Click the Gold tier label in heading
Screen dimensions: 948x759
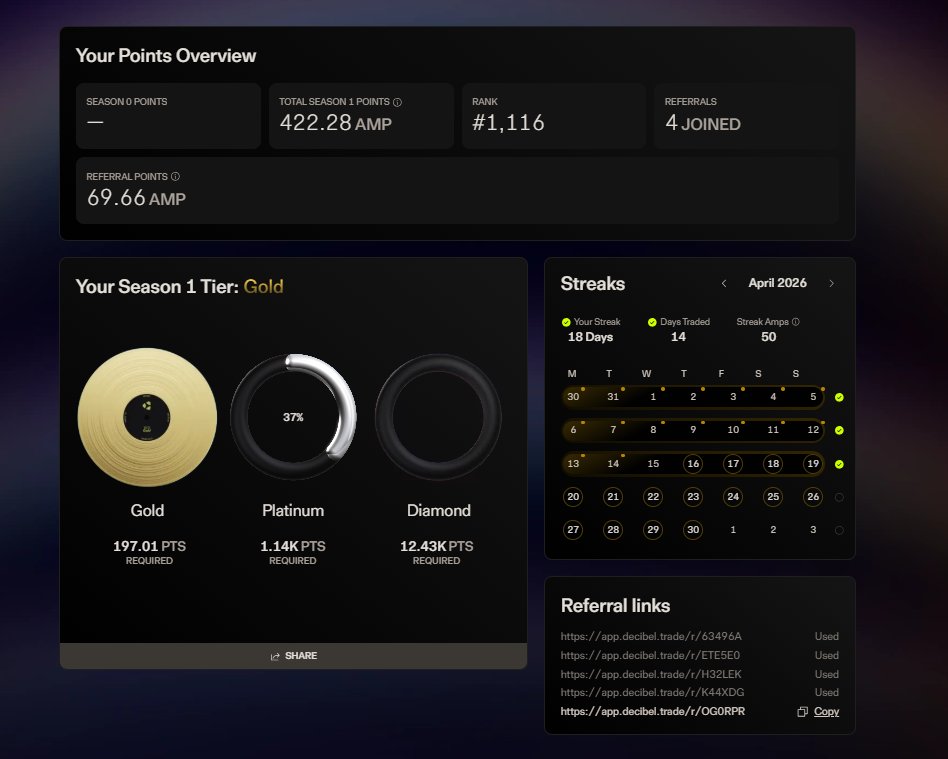coord(263,286)
